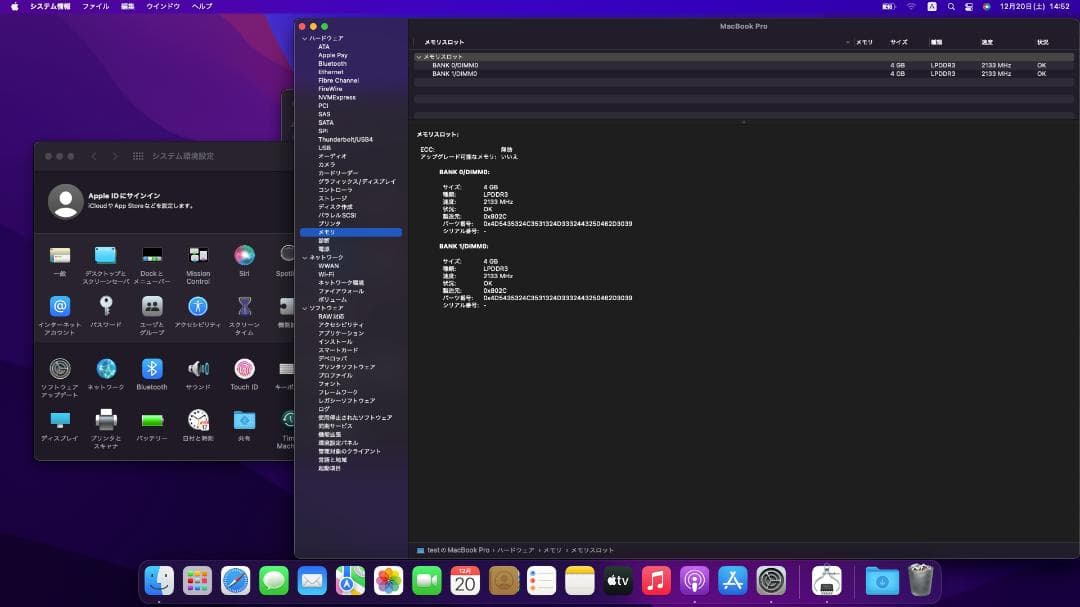Screen dimensions: 1080x607
Task: Click the Wi-Fi icon in the menu bar
Action: (911, 7)
